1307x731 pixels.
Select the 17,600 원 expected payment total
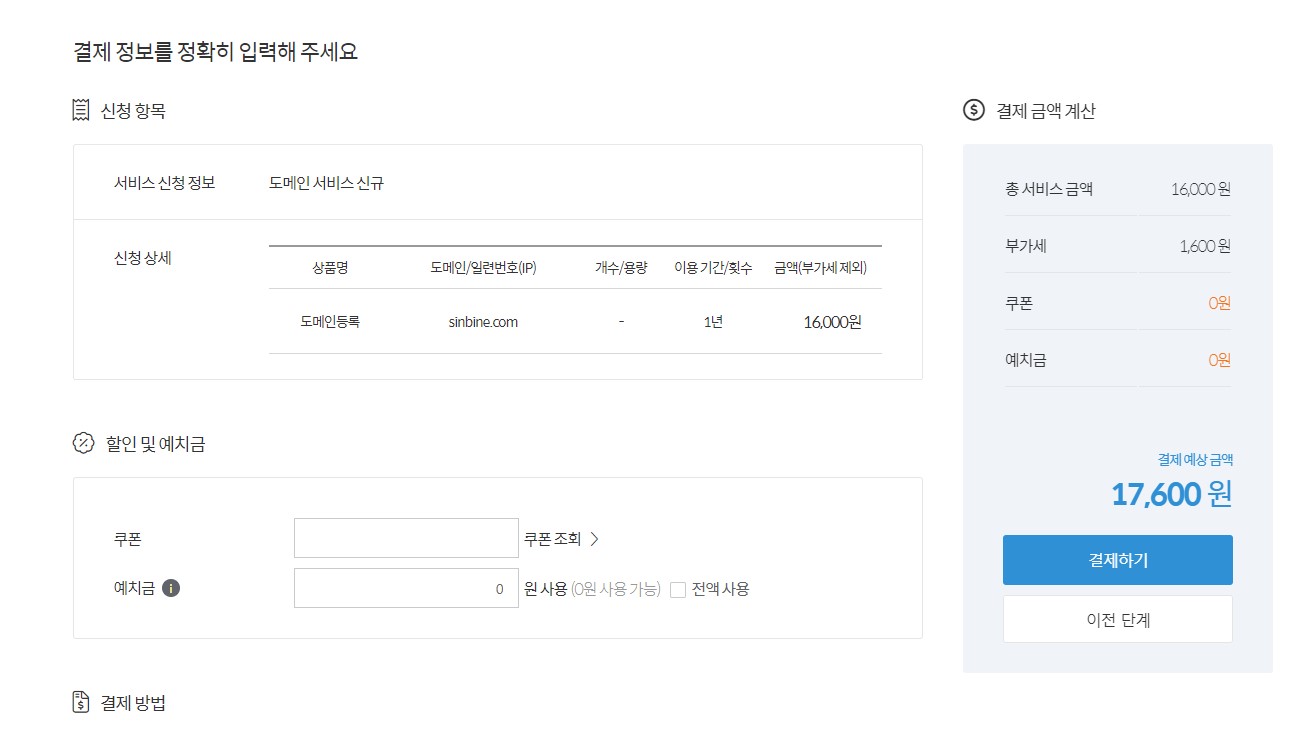[x=1171, y=494]
